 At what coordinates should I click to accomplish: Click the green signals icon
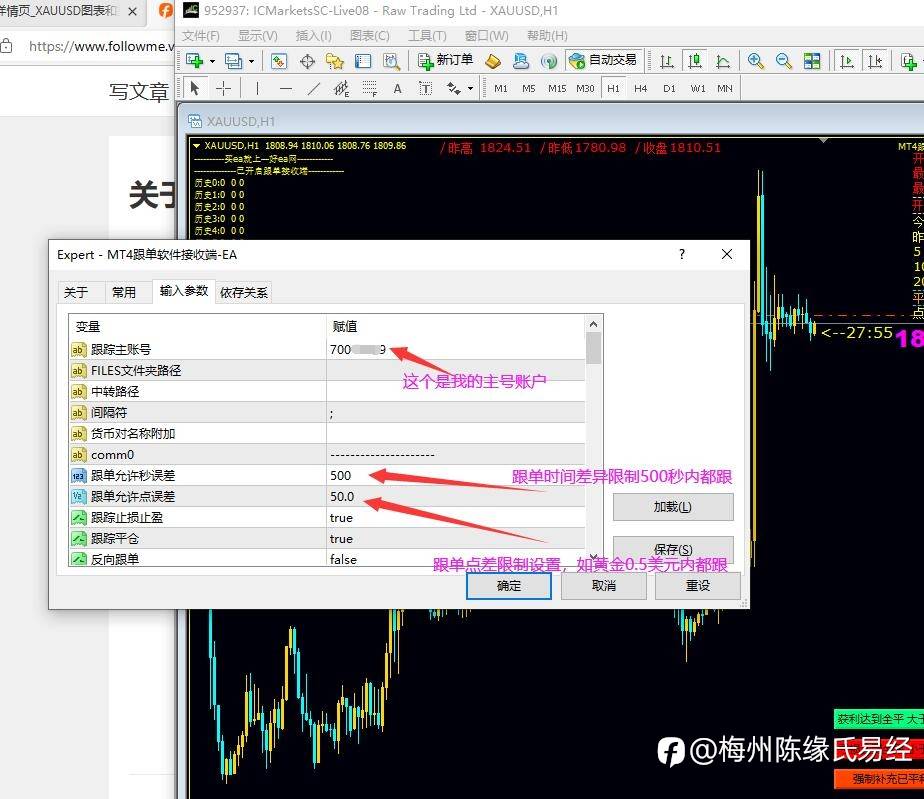549,61
